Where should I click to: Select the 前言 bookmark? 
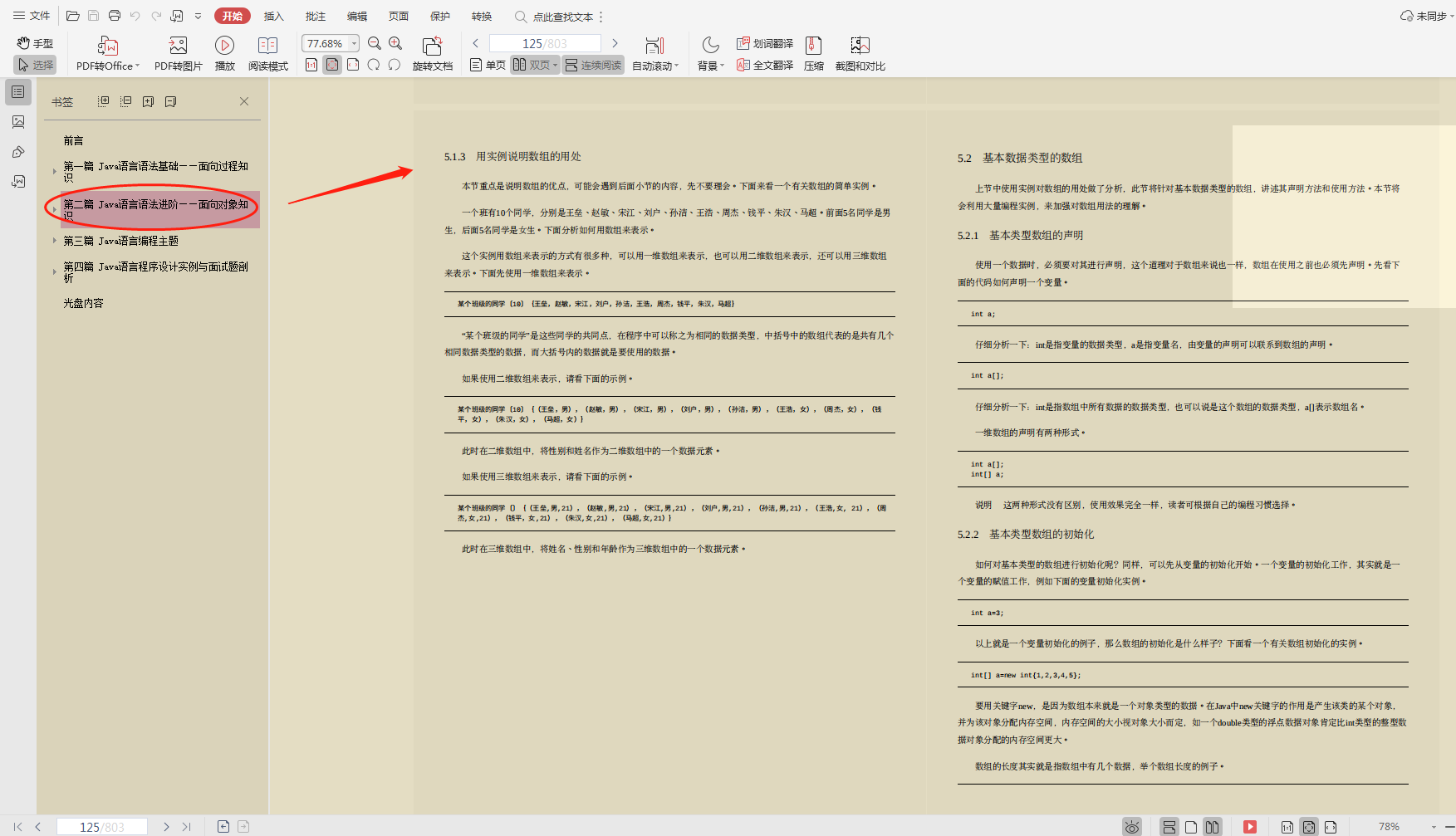coord(74,140)
